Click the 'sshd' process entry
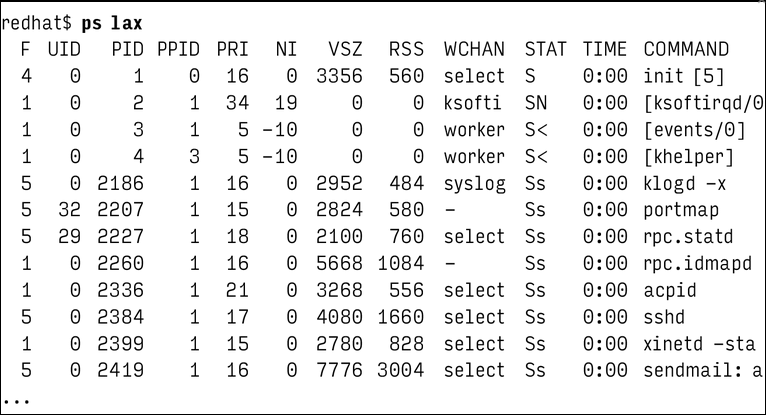 [x=663, y=317]
